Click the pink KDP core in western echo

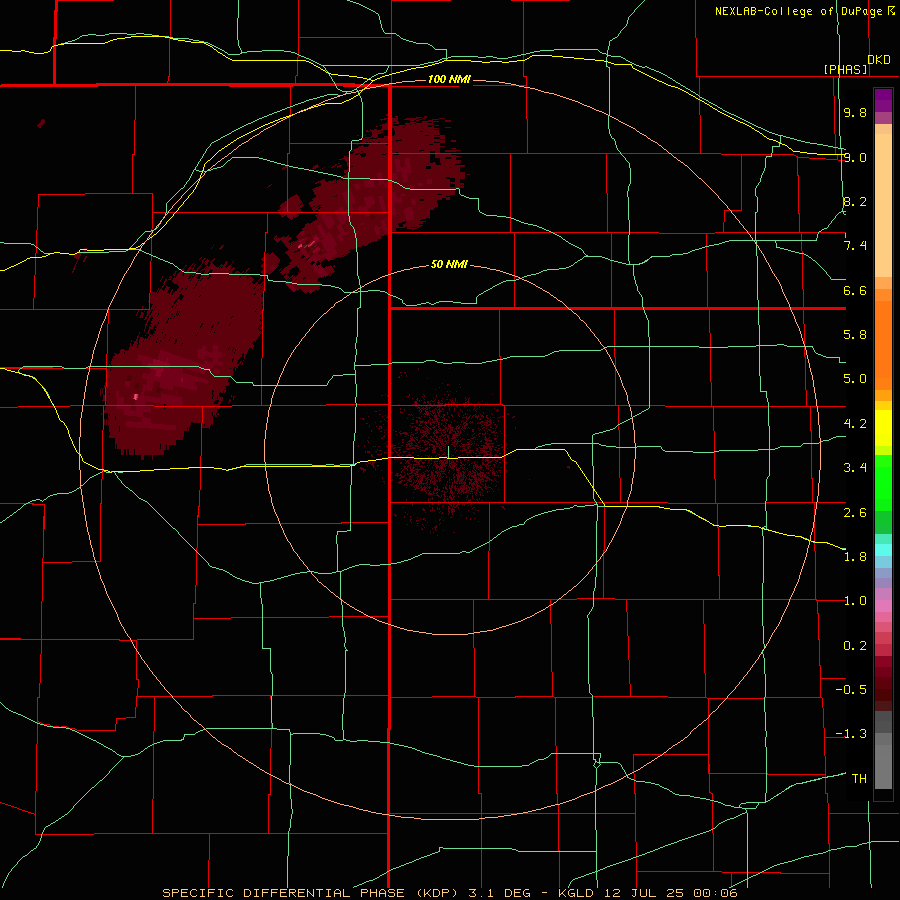(x=136, y=396)
